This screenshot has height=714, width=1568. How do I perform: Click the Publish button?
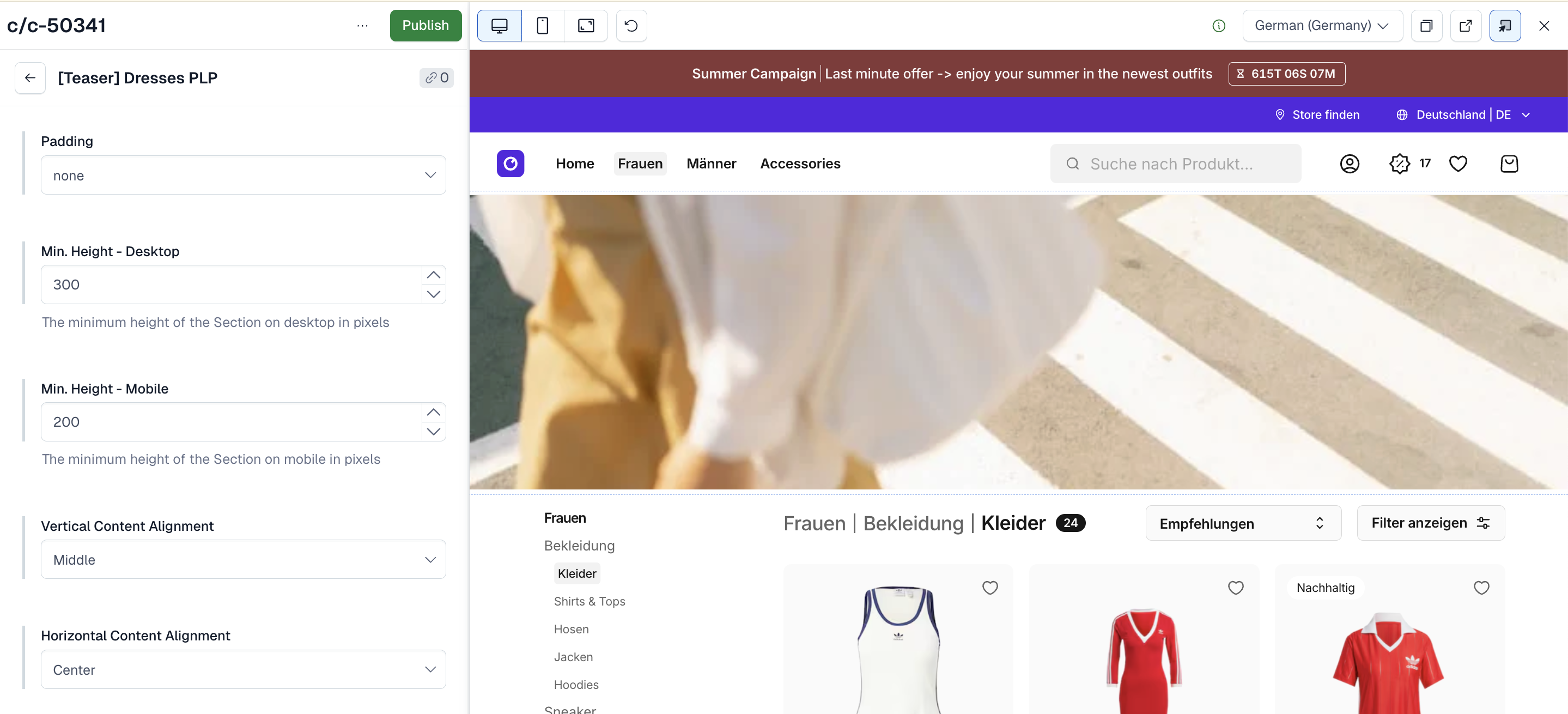pos(425,26)
